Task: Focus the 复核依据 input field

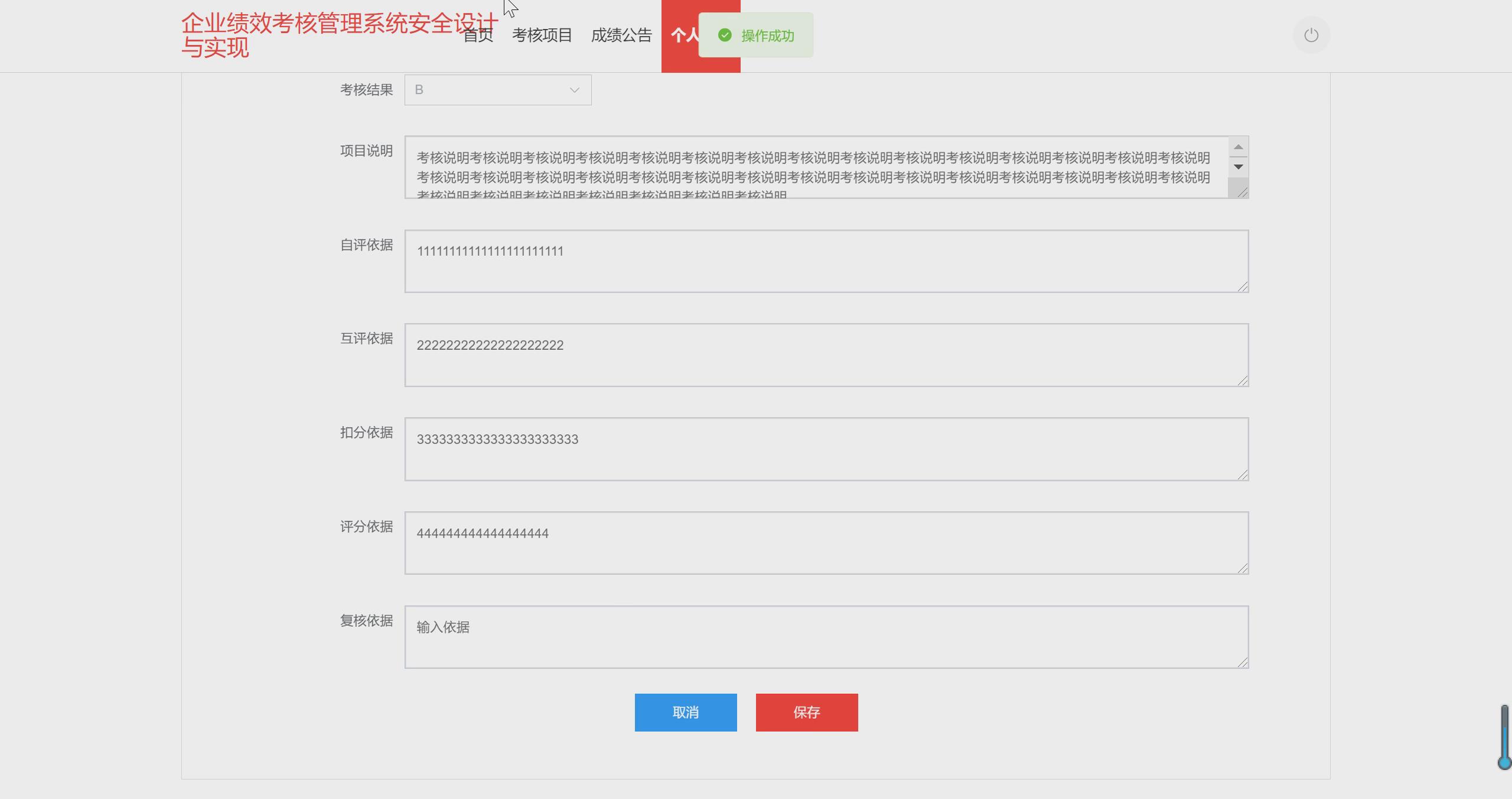Action: pos(826,637)
